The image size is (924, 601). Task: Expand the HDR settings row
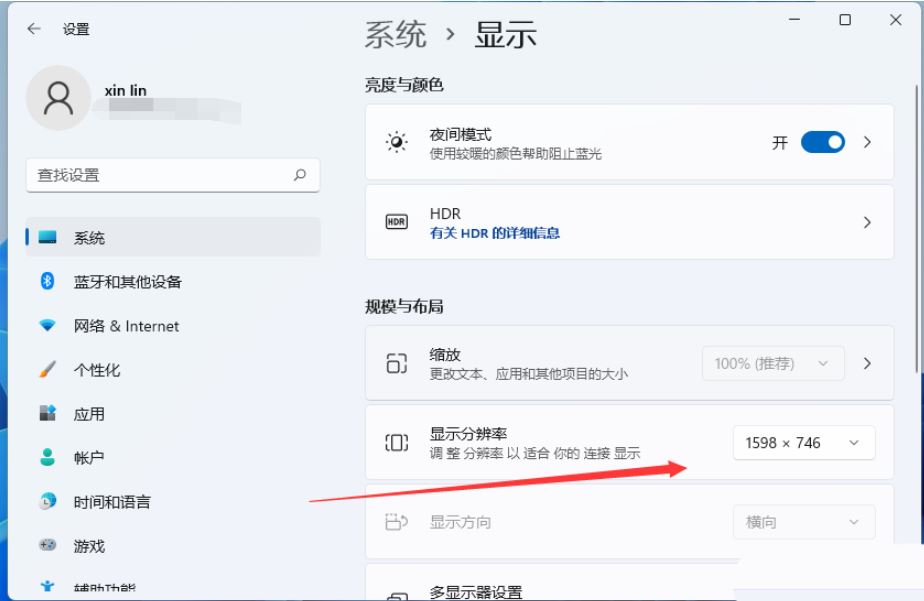(x=866, y=222)
